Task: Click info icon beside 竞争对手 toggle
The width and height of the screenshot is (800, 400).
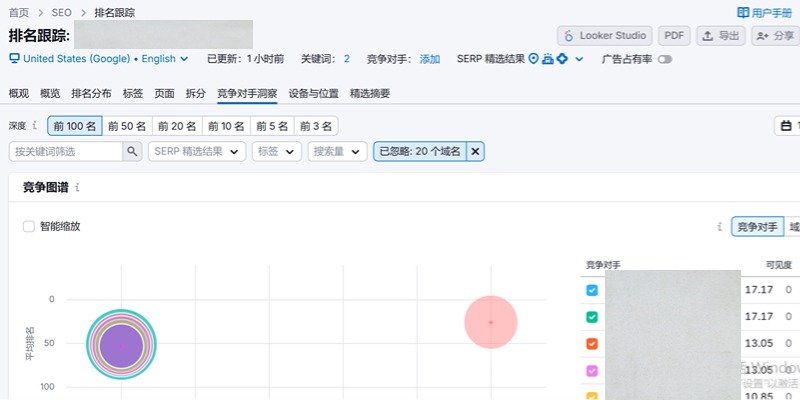Action: pos(720,227)
